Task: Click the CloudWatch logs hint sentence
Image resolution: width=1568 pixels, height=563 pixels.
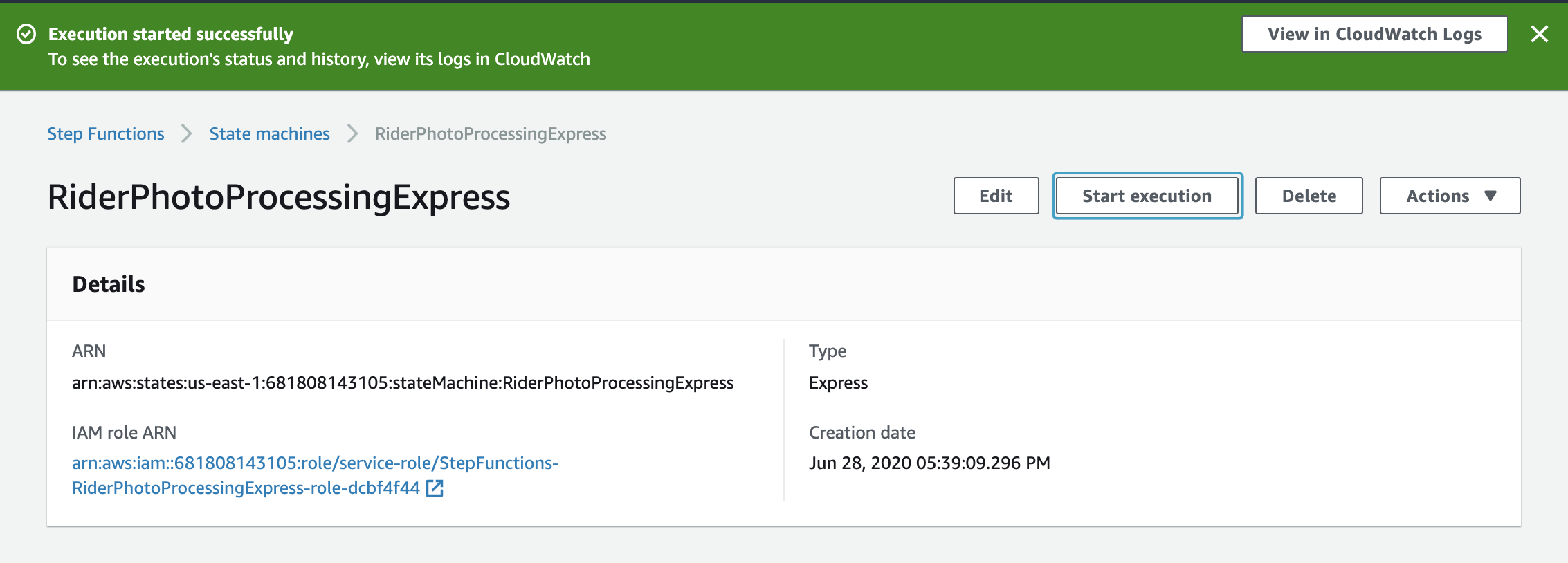Action: pos(319,59)
